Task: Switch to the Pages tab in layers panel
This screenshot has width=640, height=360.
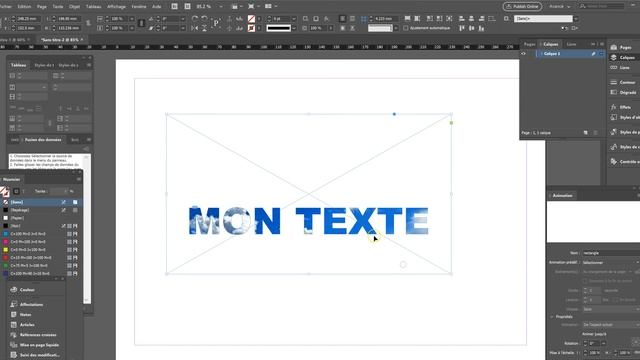Action: (x=529, y=44)
